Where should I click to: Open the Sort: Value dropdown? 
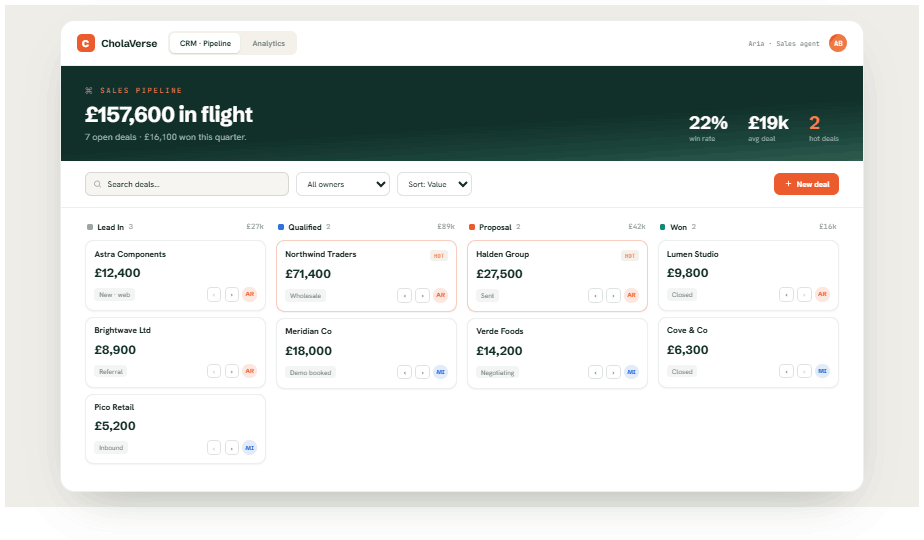(x=434, y=184)
